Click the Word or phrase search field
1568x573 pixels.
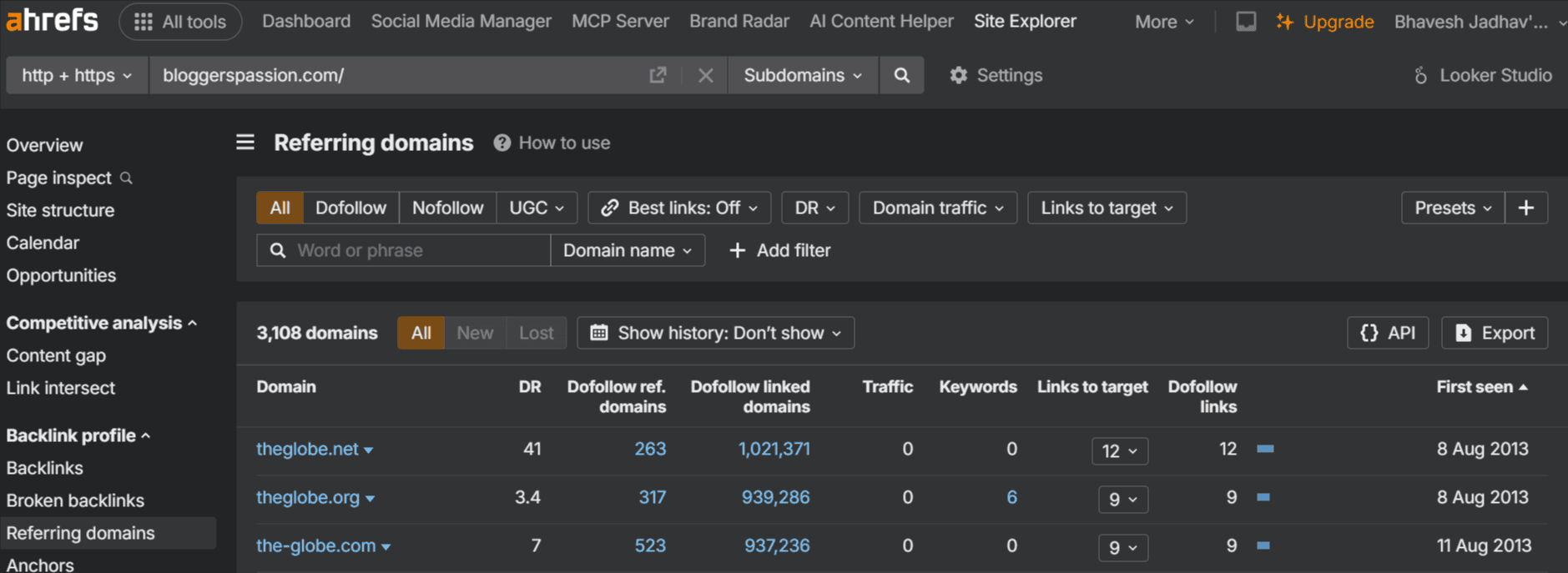[x=404, y=250]
